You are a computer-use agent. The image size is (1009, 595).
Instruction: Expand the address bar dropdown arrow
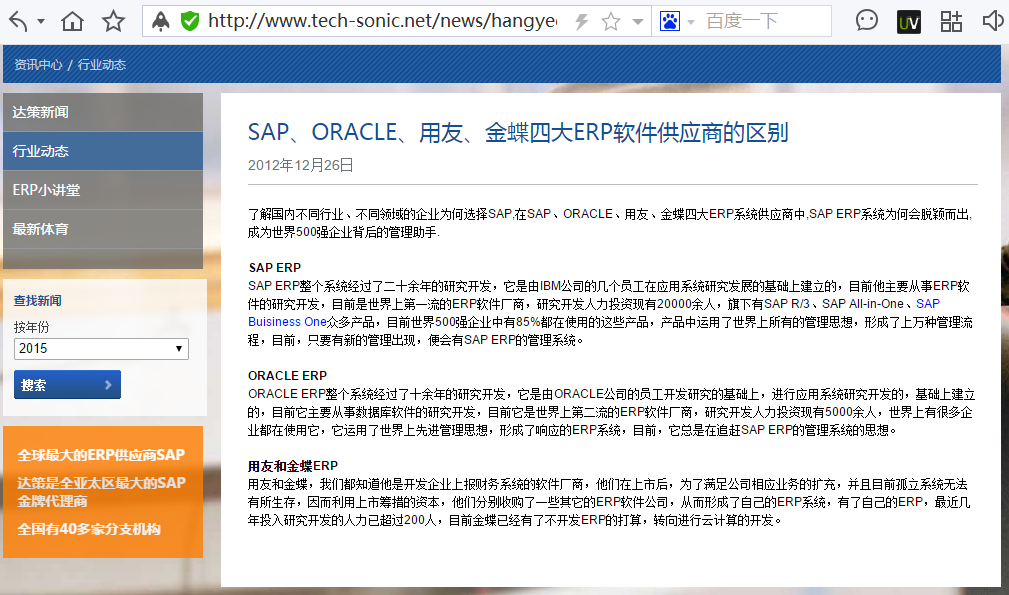click(x=636, y=22)
